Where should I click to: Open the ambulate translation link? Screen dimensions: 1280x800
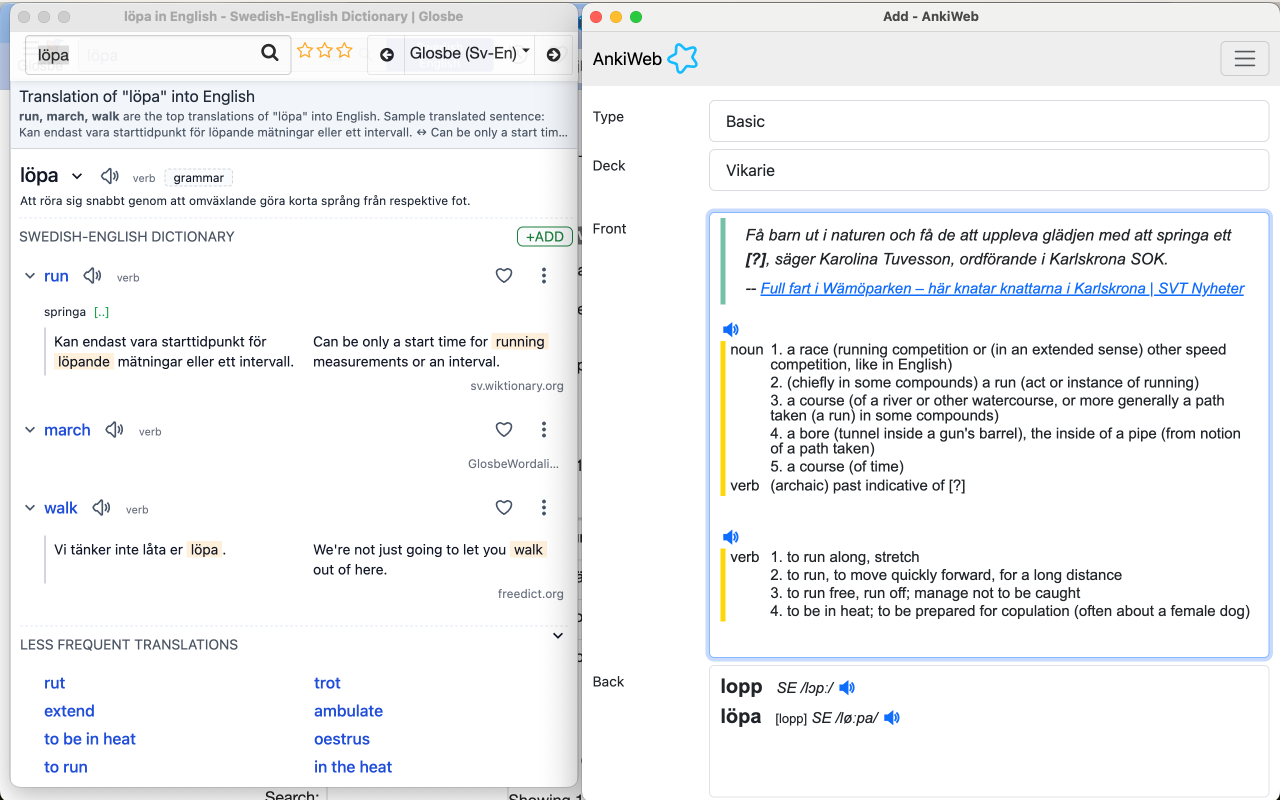[348, 711]
